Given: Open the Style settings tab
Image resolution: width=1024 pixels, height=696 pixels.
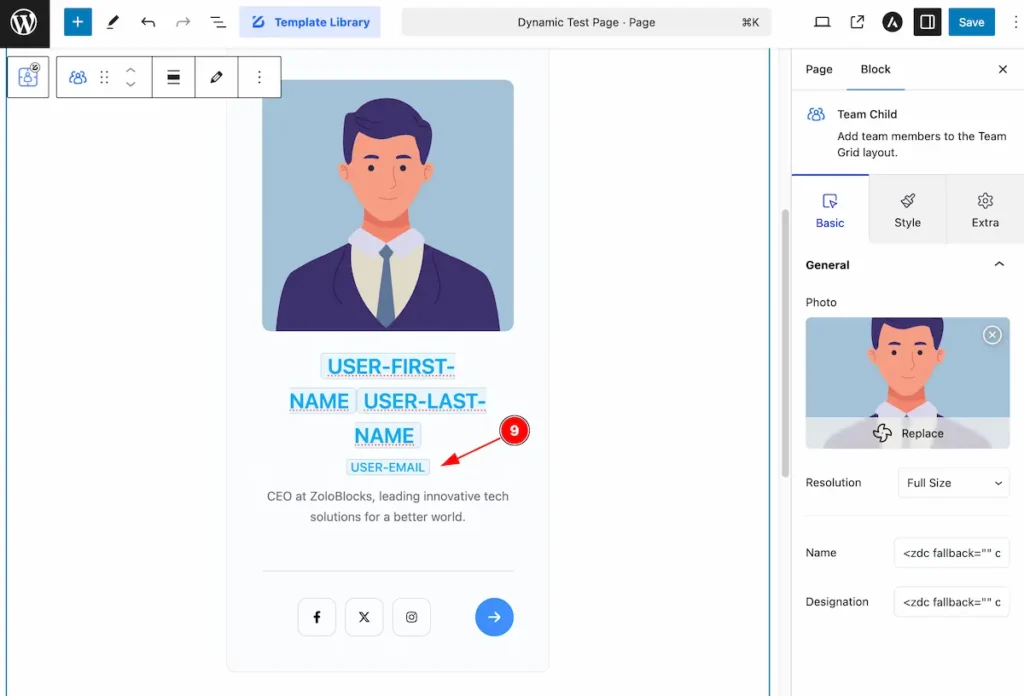Looking at the screenshot, I should pyautogui.click(x=908, y=210).
